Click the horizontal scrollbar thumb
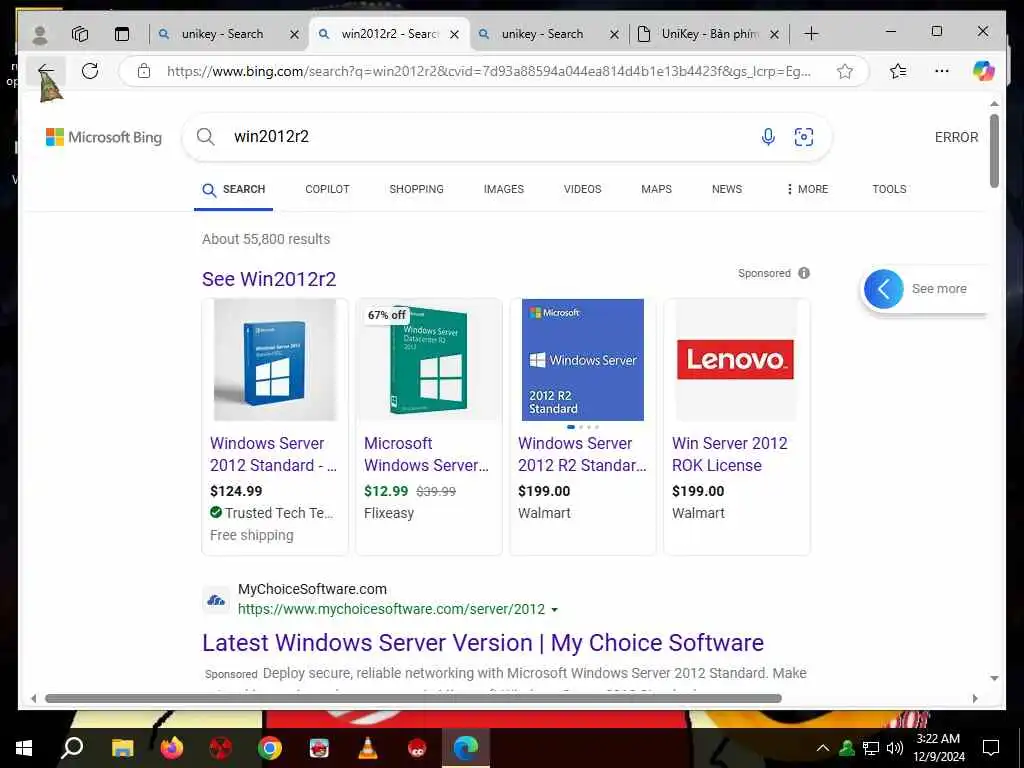Viewport: 1024px width, 768px height. (x=413, y=698)
